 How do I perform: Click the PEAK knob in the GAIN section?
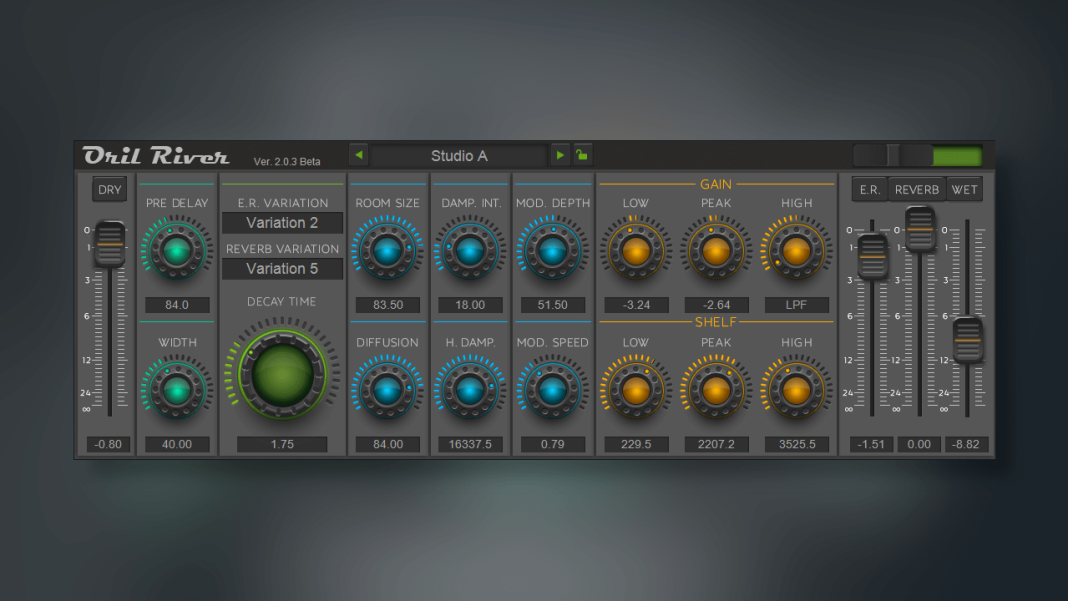pos(716,252)
